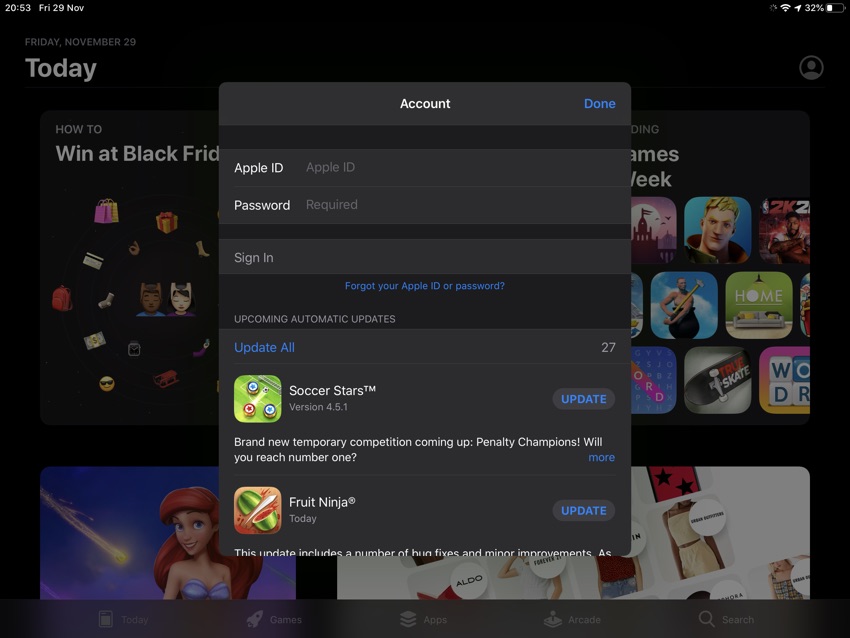The image size is (850, 638).
Task: Focus the Password text field
Action: [x=425, y=205]
